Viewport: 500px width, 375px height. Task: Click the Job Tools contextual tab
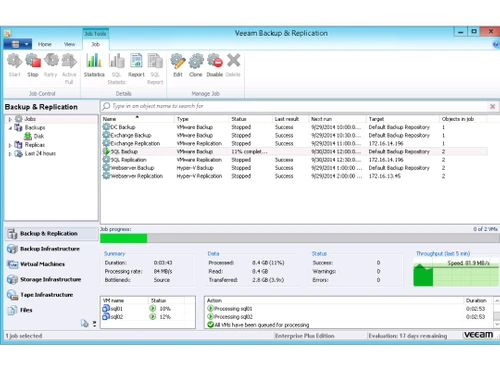(95, 34)
